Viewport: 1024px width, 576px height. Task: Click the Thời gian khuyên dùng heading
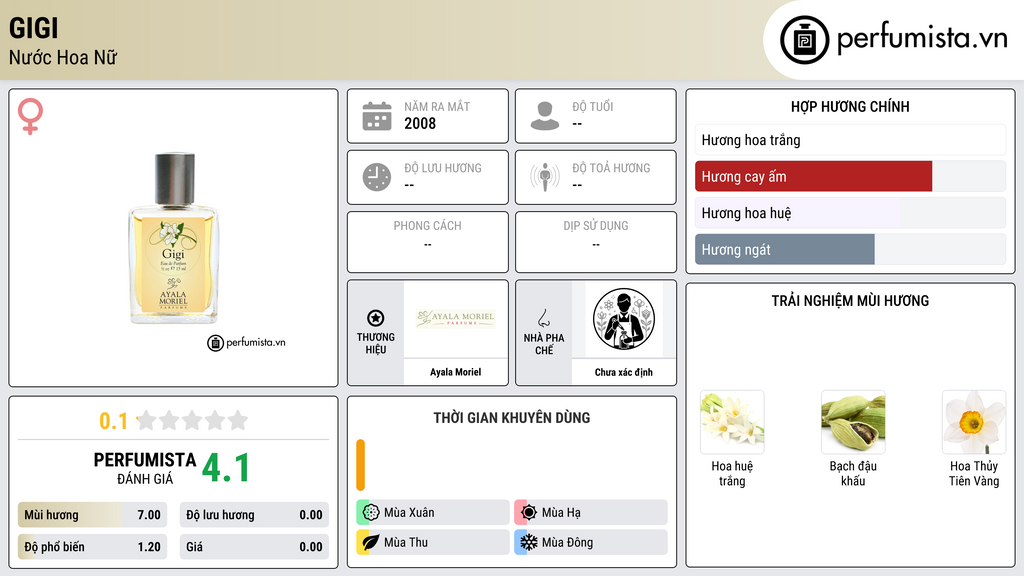512,418
